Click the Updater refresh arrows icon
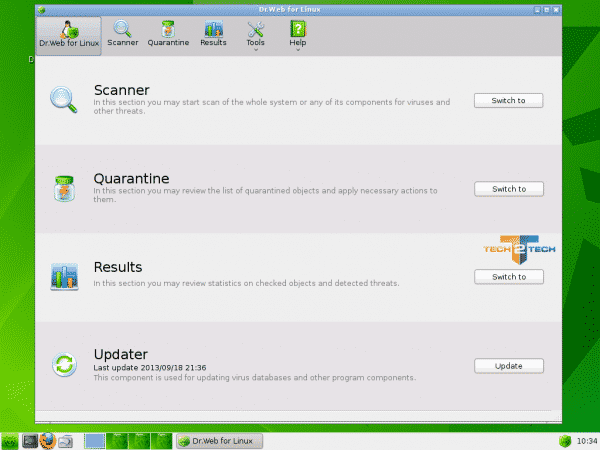Screen dimensions: 600x450 coord(64,364)
